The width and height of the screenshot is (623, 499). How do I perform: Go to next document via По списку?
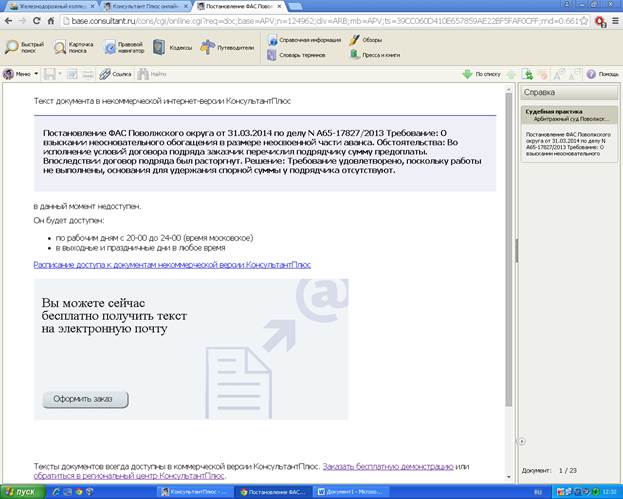(481, 74)
